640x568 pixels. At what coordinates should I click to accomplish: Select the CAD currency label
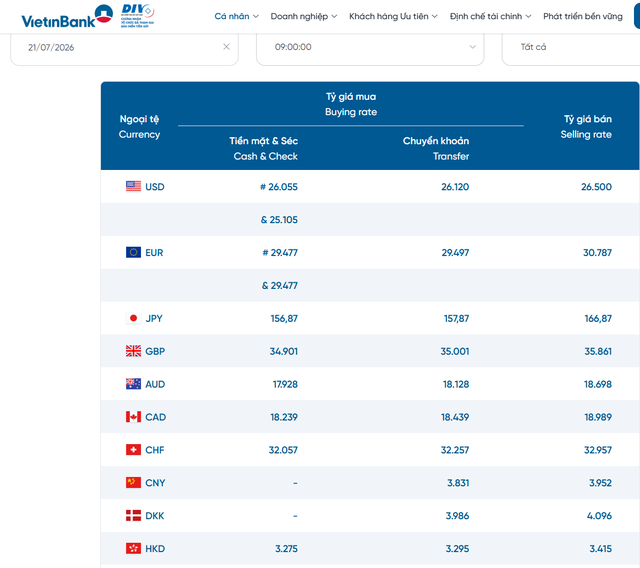156,417
